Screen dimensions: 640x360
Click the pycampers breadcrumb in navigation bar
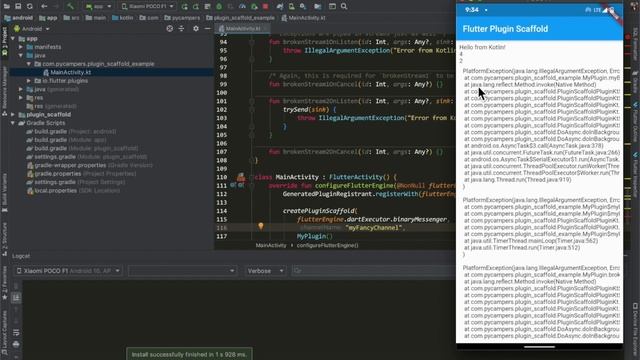pos(182,18)
